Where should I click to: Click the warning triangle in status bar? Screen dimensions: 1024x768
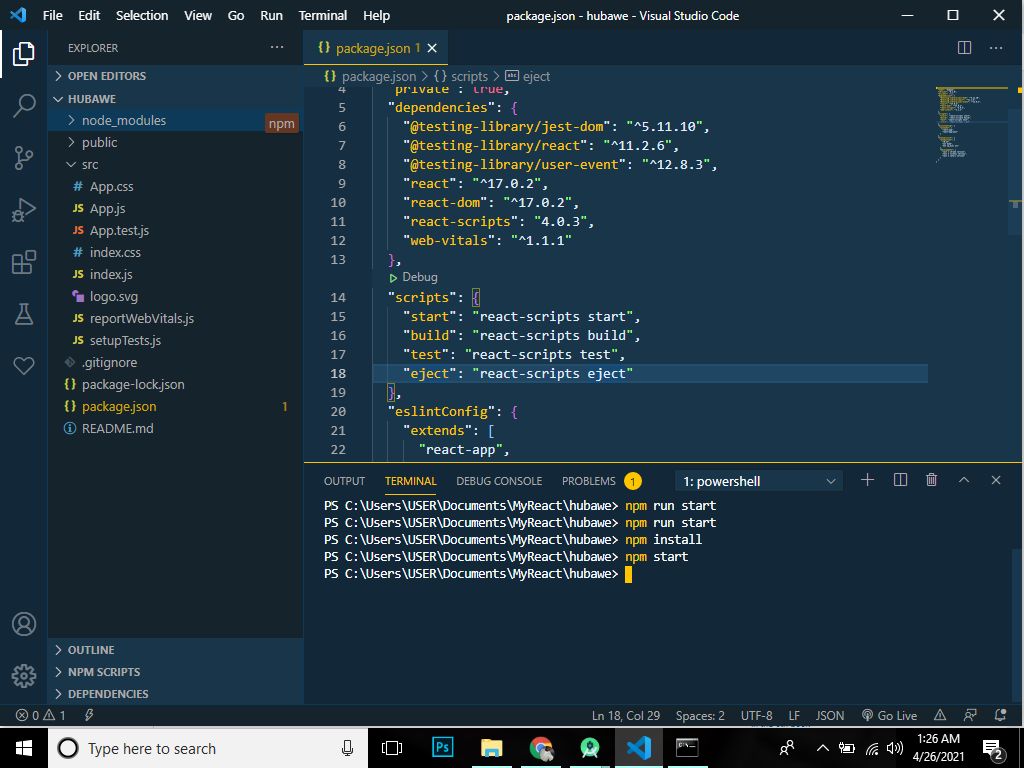[940, 715]
